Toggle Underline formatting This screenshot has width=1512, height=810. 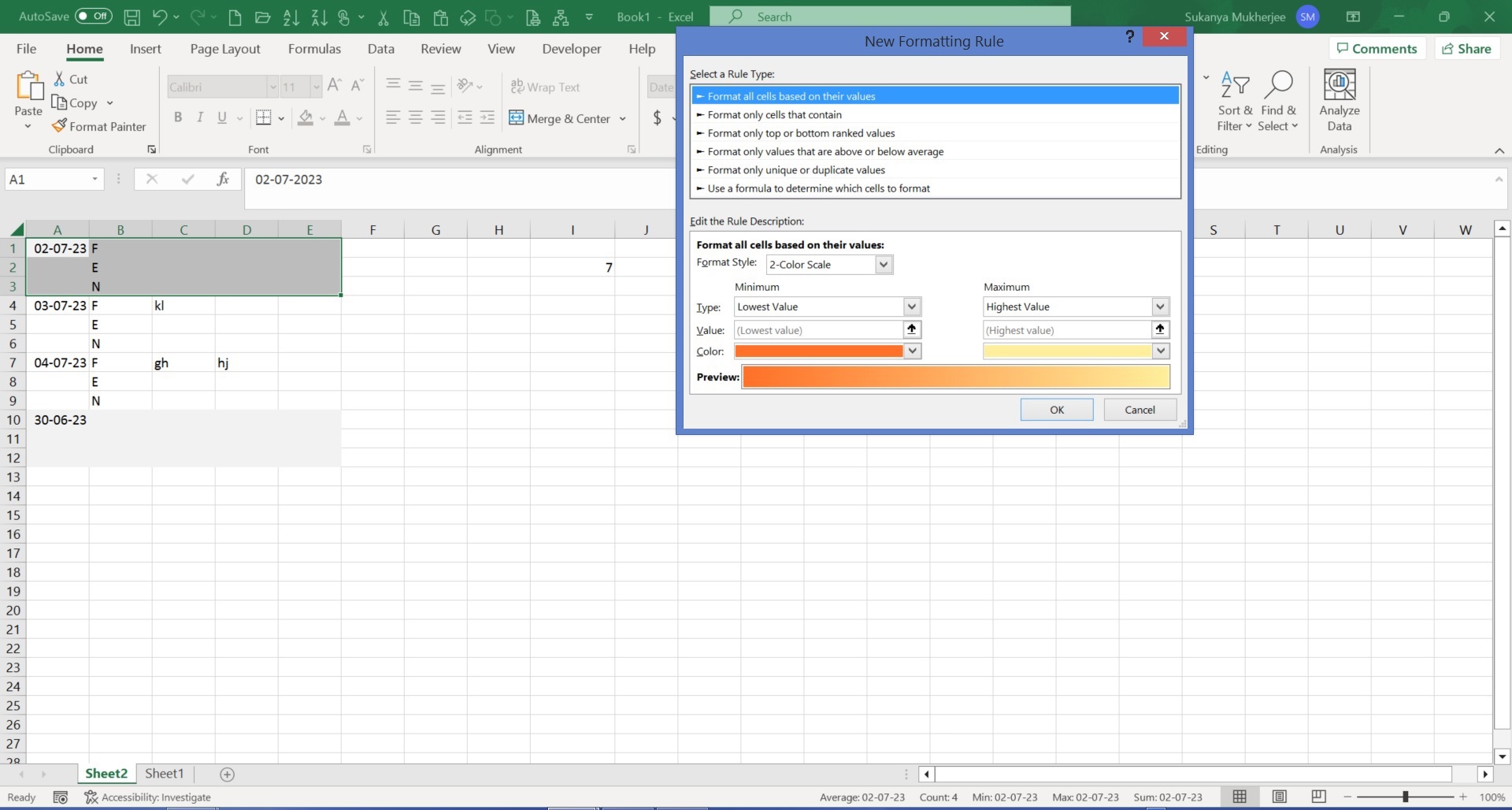(x=222, y=117)
